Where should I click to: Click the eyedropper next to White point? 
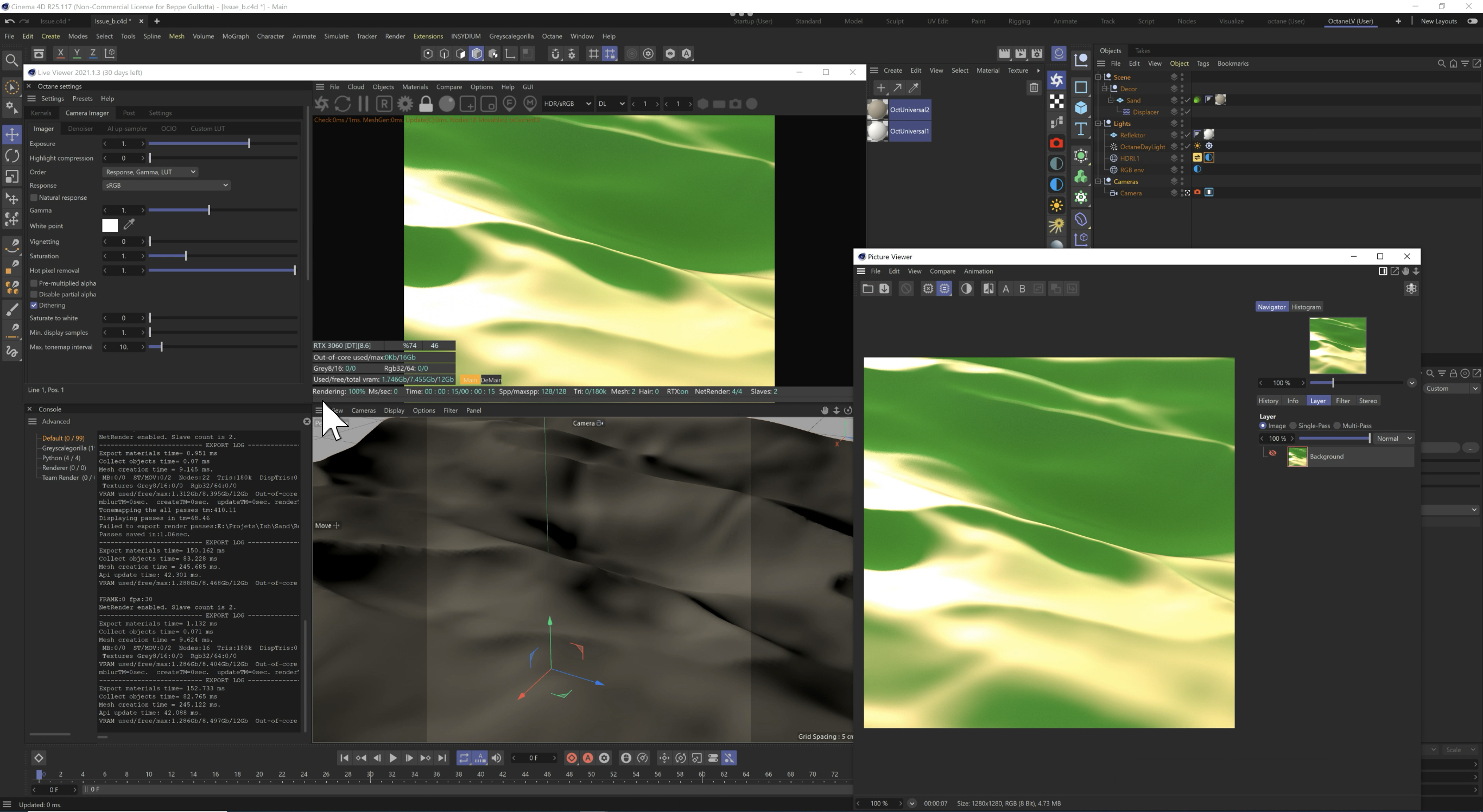[x=130, y=224]
